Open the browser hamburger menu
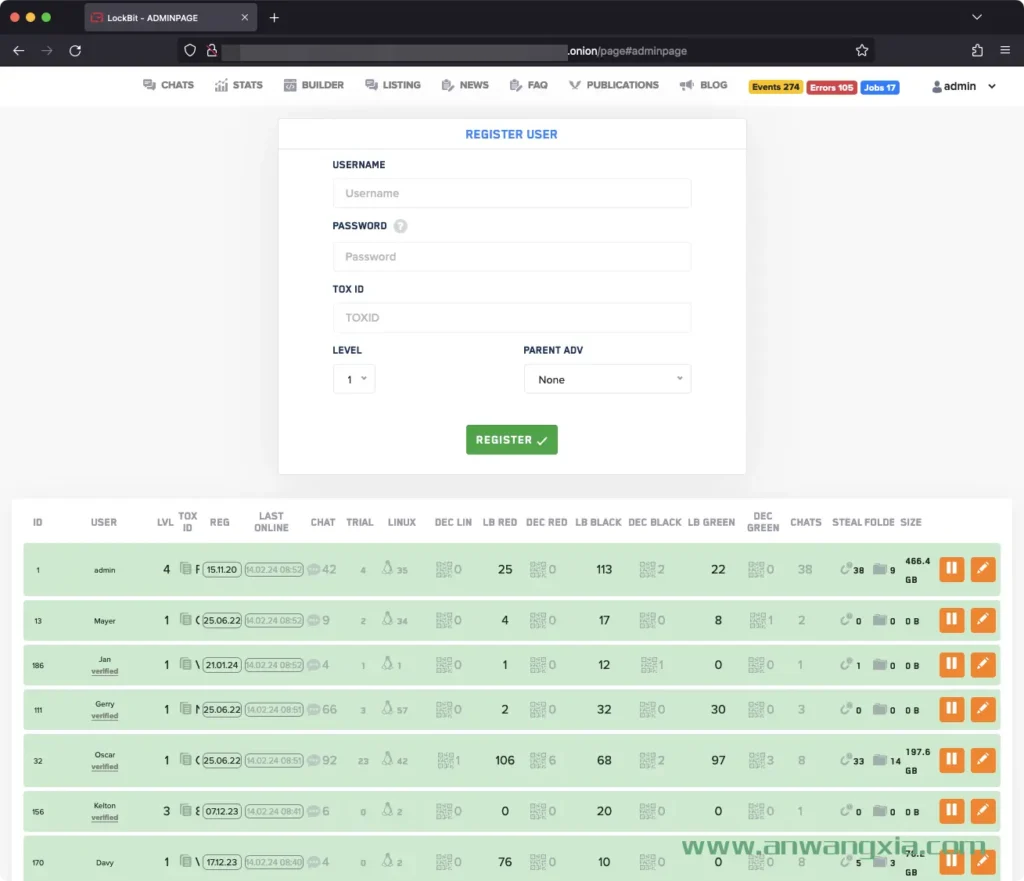This screenshot has width=1024, height=881. [x=1005, y=50]
